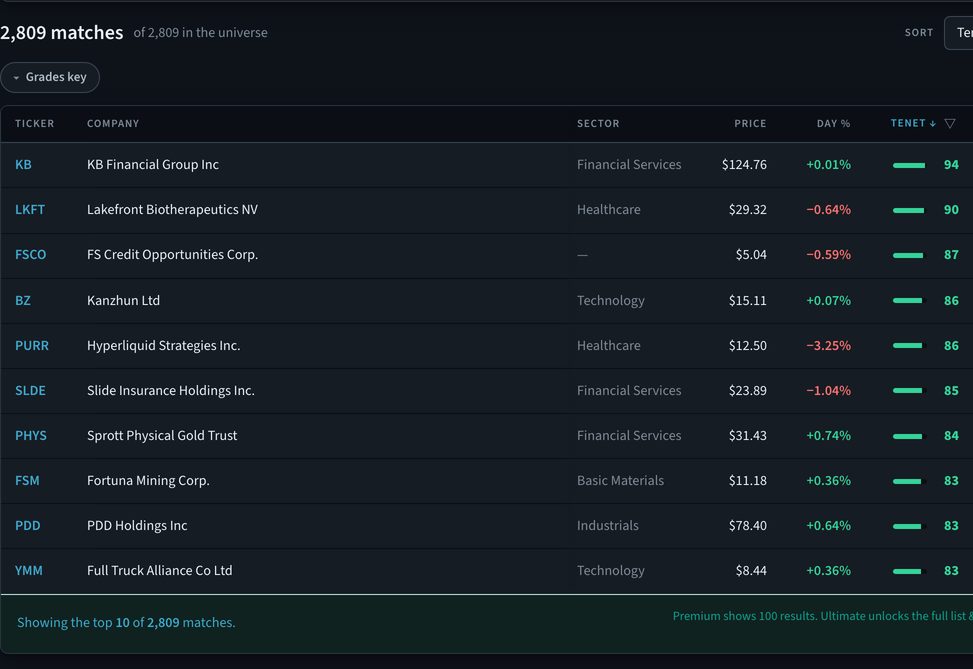The image size is (973, 669).
Task: Click the Tenet score bar for LKFT
Action: click(909, 210)
